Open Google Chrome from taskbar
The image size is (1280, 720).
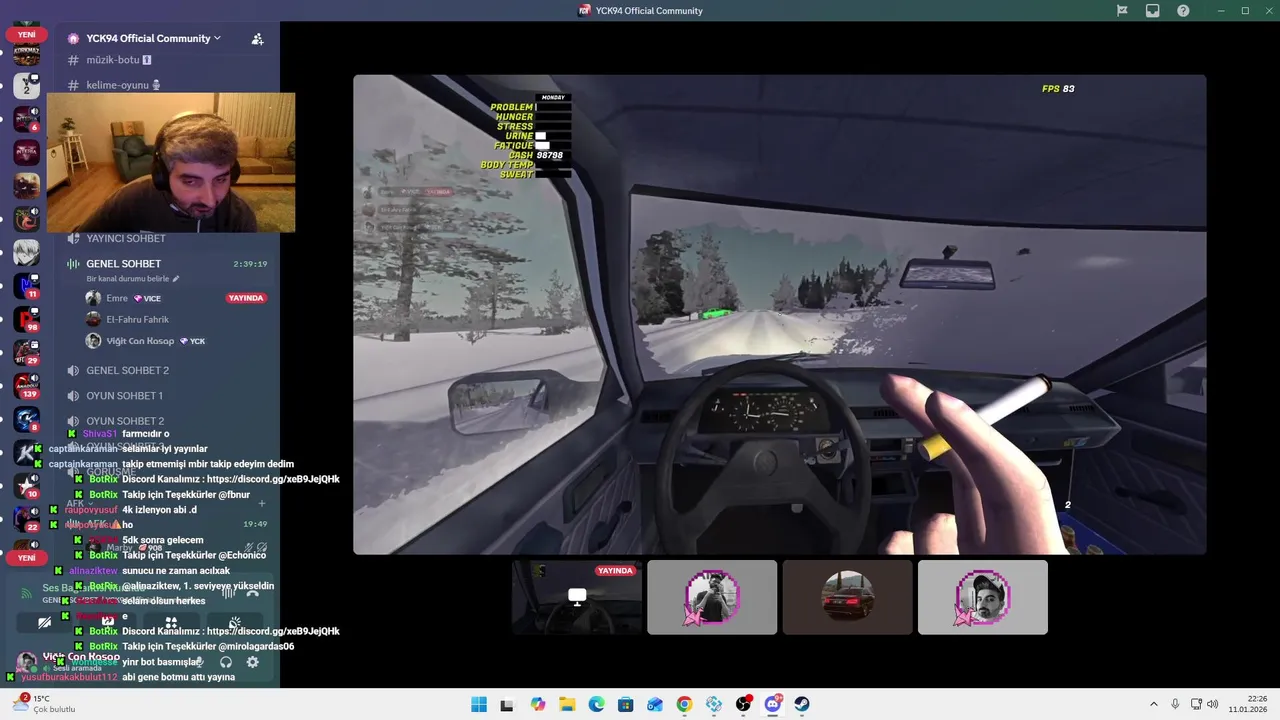pyautogui.click(x=684, y=704)
